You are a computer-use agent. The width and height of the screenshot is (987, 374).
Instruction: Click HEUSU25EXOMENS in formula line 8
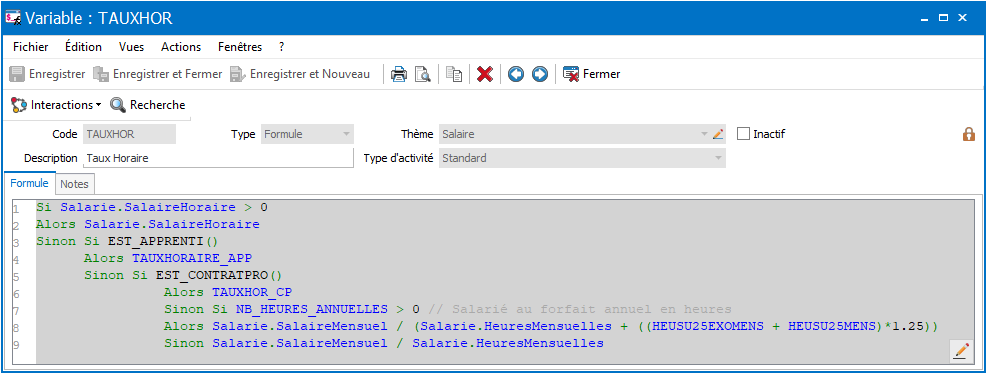coord(709,326)
